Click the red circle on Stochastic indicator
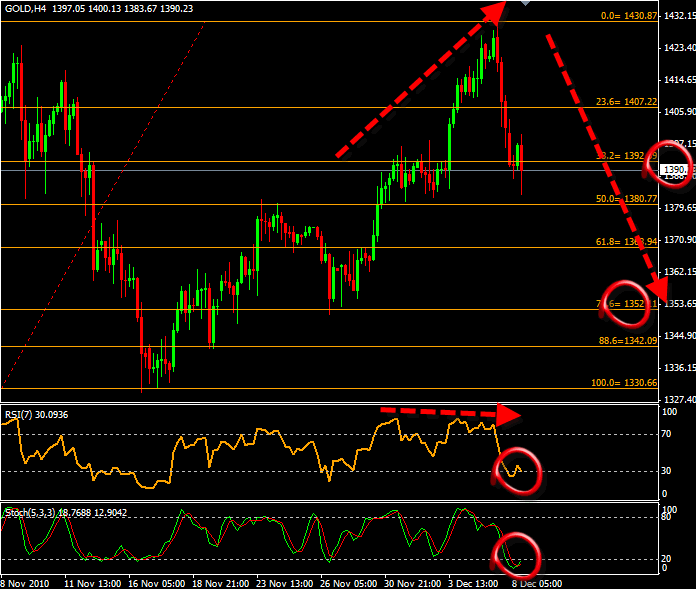This screenshot has height=589, width=696. (x=516, y=555)
